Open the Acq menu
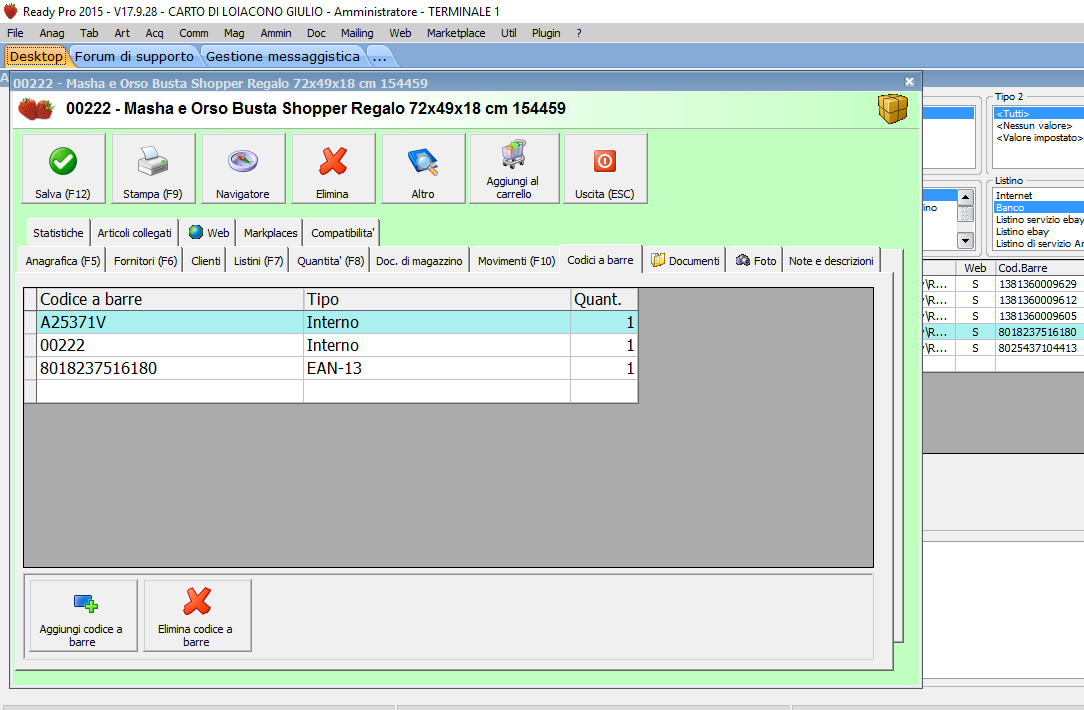This screenshot has height=710, width=1084. click(154, 32)
